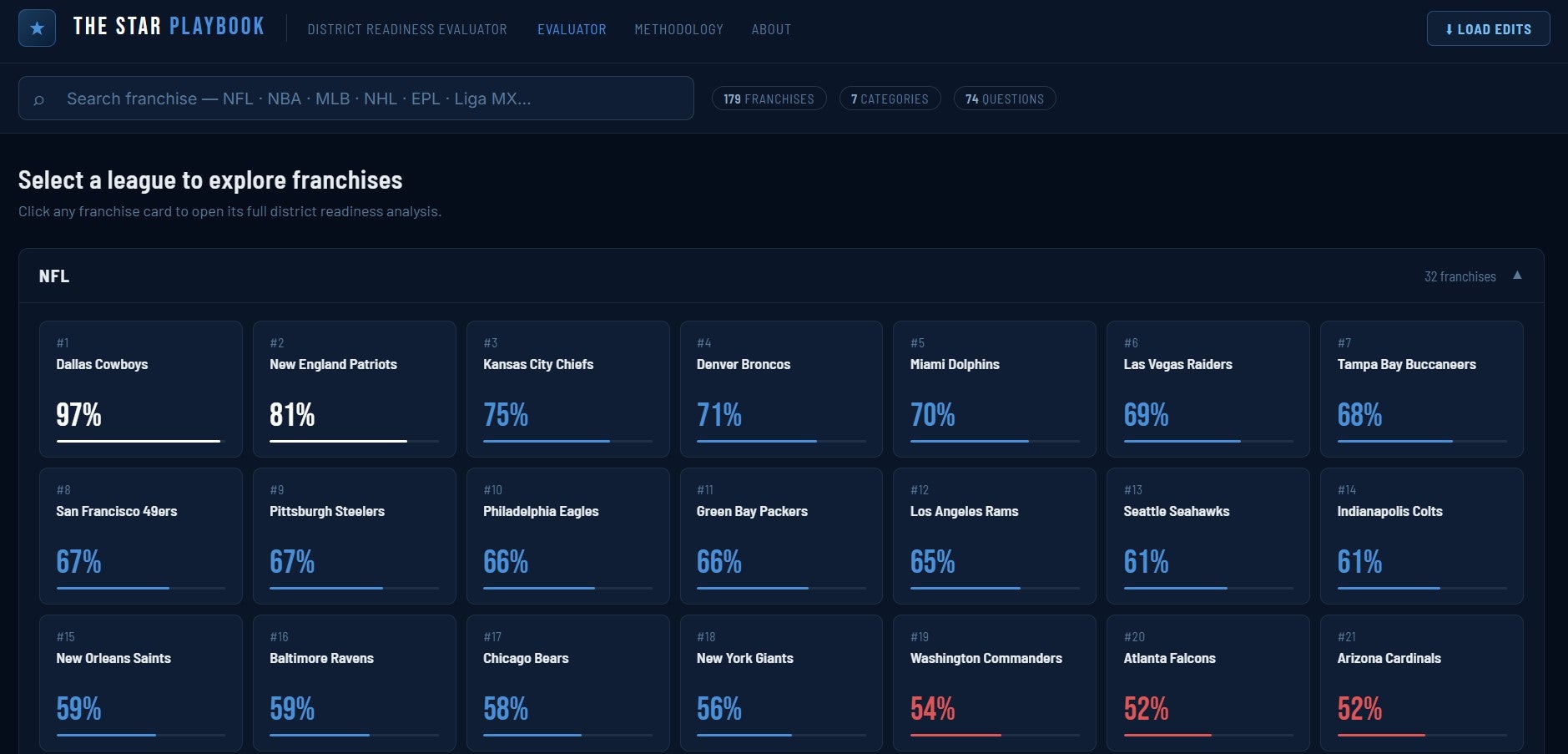The height and width of the screenshot is (754, 1568).
Task: Click The Star Playbook title
Action: (x=169, y=27)
